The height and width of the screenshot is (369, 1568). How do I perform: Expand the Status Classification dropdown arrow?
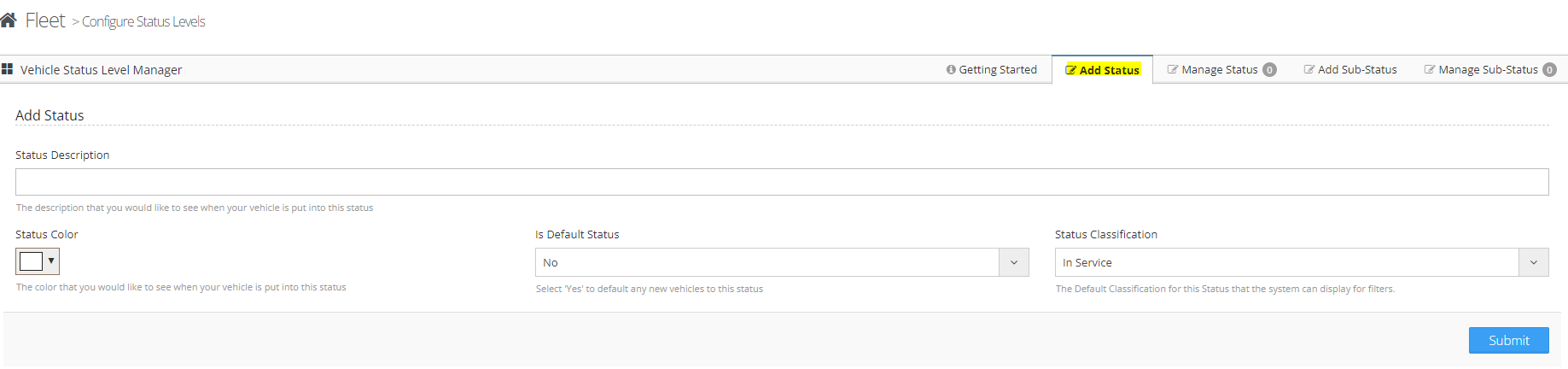coord(1533,262)
